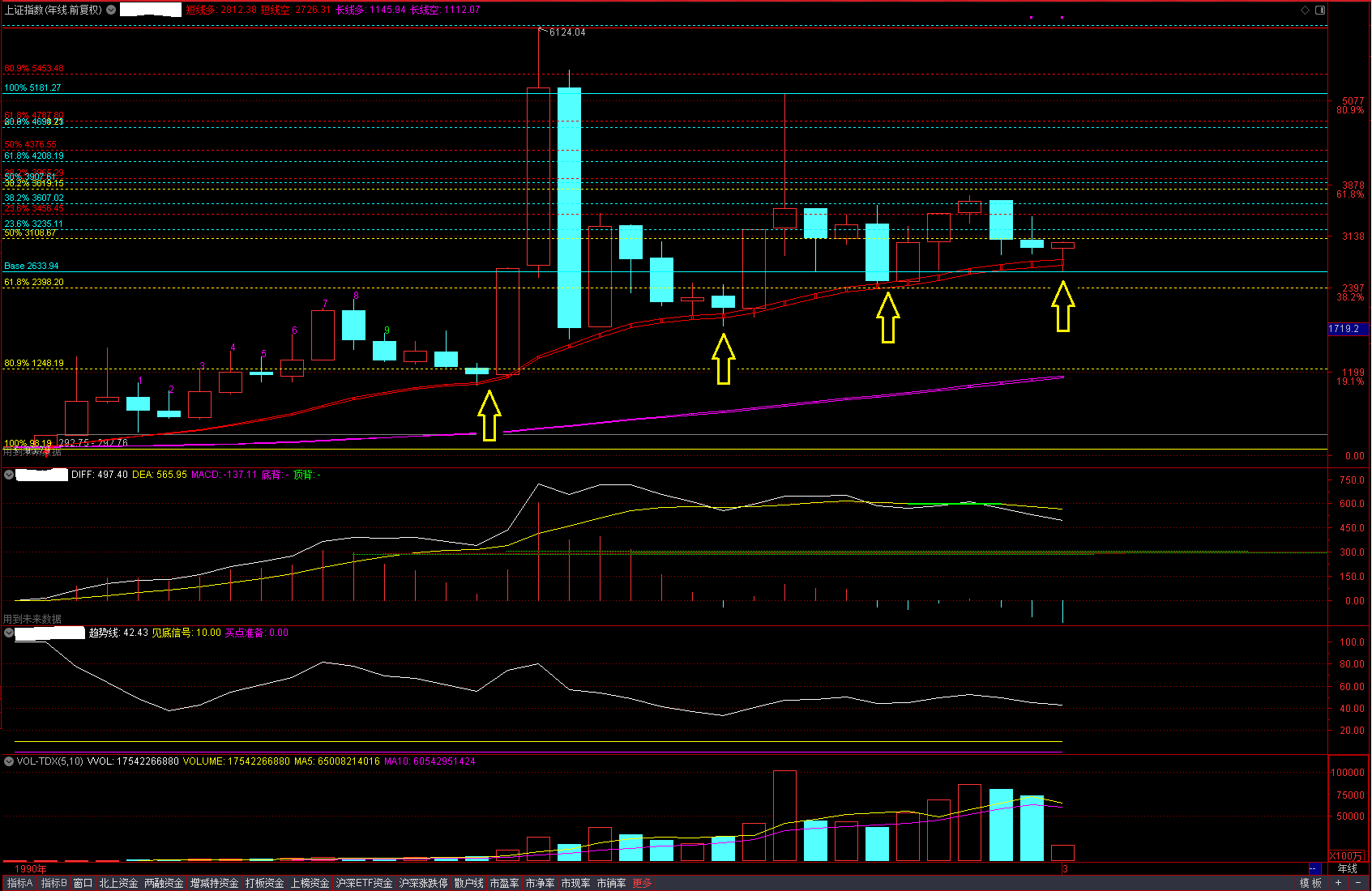Viewport: 1372px width, 891px height.
Task: Click the minus button to remove panel
Action: pyautogui.click(x=1357, y=883)
